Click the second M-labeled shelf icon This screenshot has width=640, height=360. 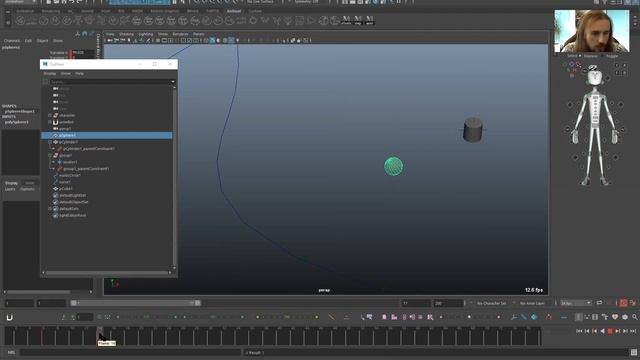click(358, 20)
